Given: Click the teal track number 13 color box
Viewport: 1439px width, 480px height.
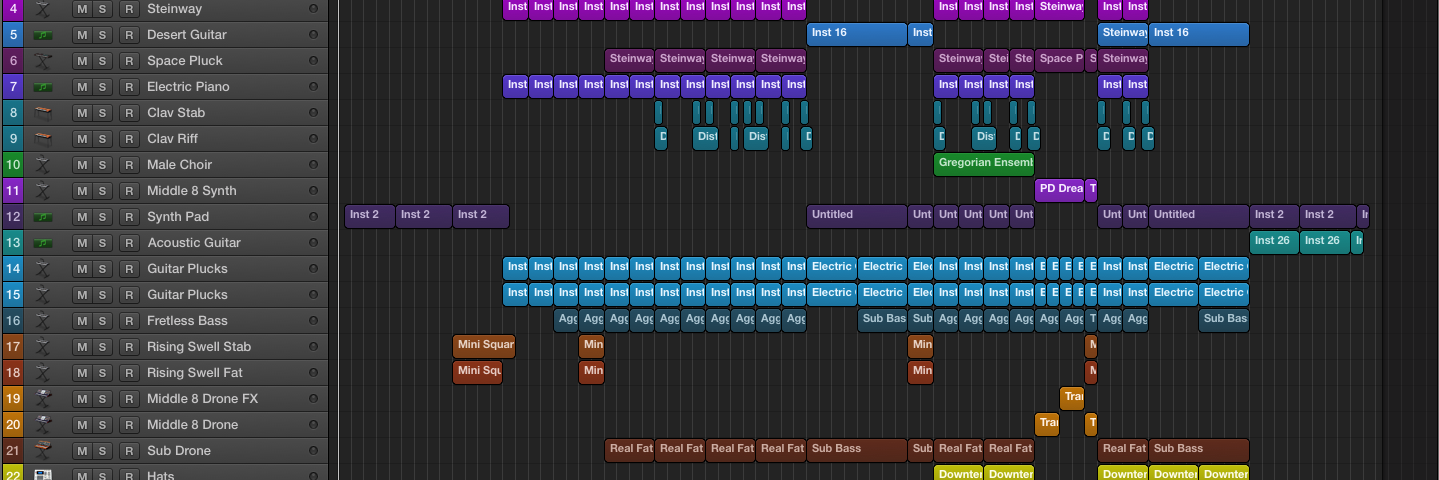Looking at the screenshot, I should point(13,242).
